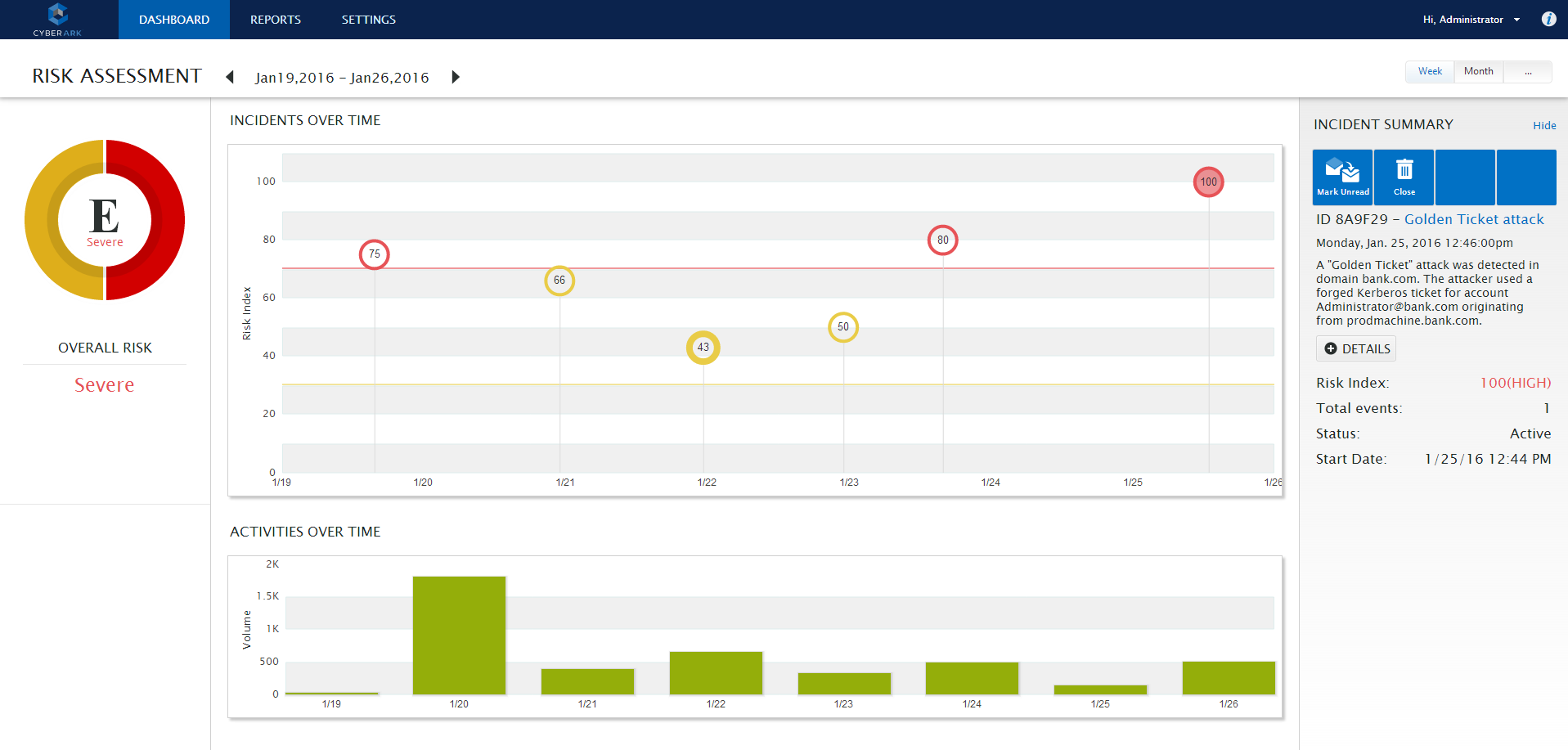Mark the incident as unread
1568x750 pixels.
pos(1342,177)
